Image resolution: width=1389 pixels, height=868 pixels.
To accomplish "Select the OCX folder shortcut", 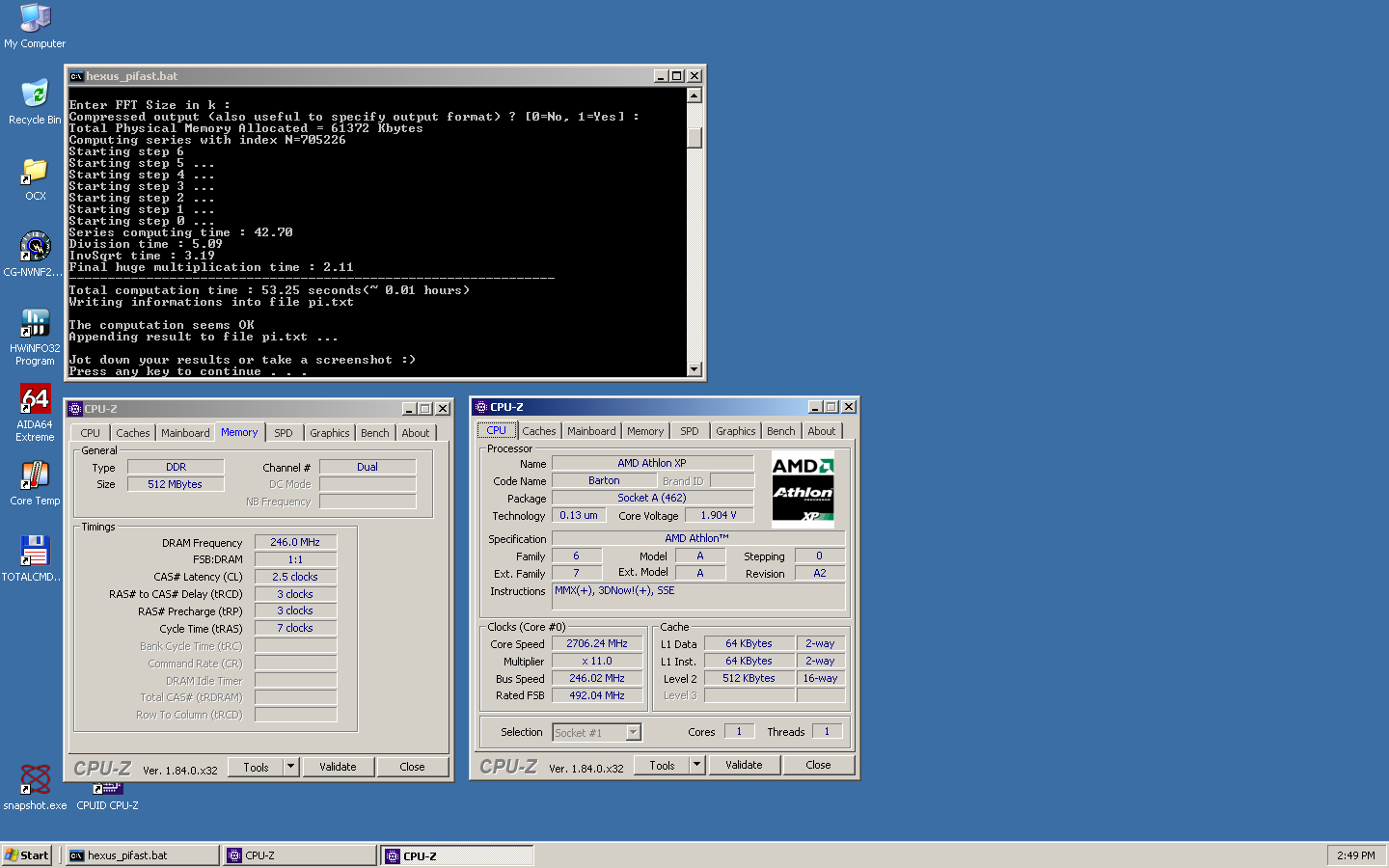I will tap(35, 178).
